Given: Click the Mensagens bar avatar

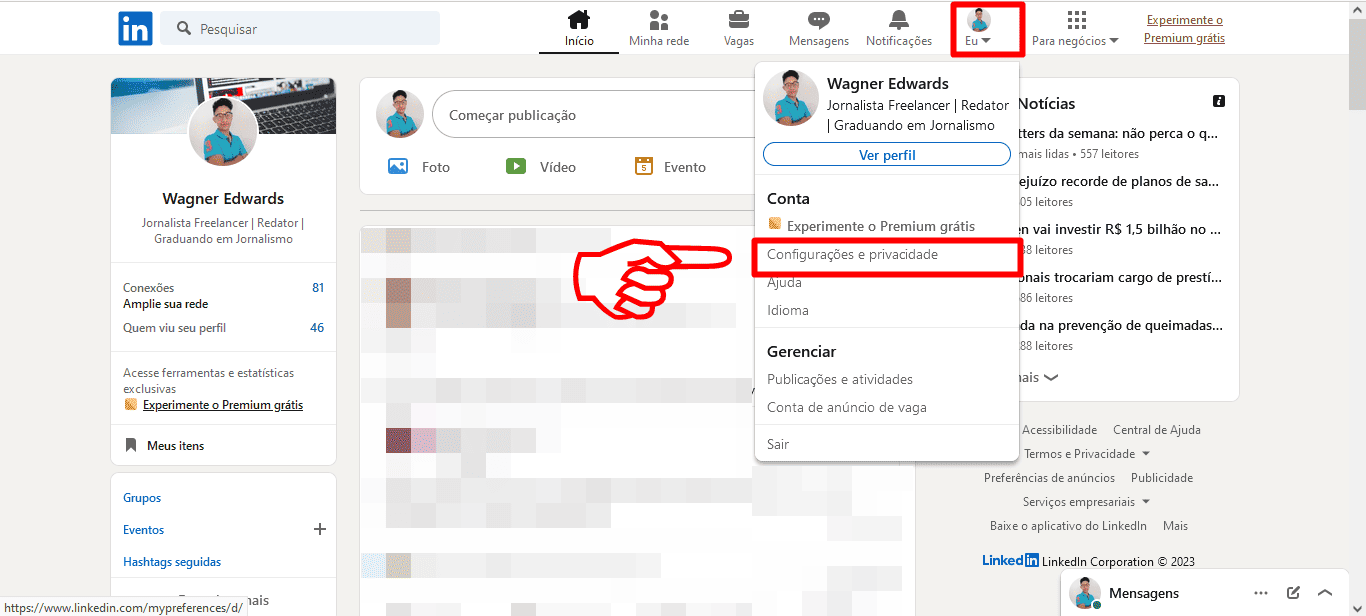Looking at the screenshot, I should click(1085, 593).
